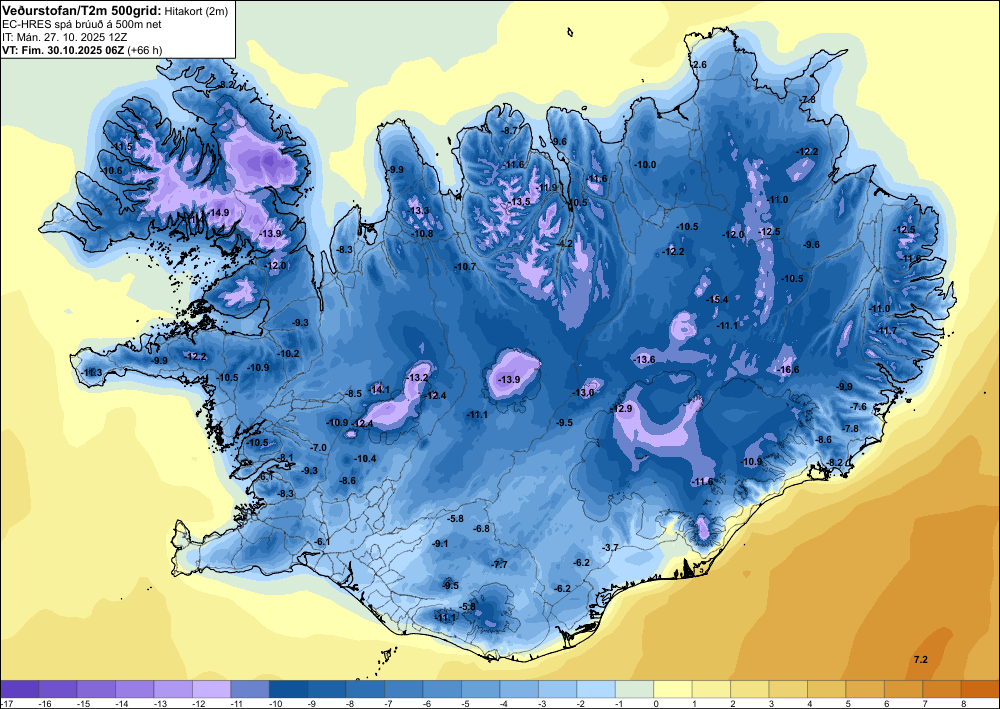This screenshot has height=709, width=1000.
Task: Click the legend swatch between -12 and -11
Action: (x=212, y=689)
